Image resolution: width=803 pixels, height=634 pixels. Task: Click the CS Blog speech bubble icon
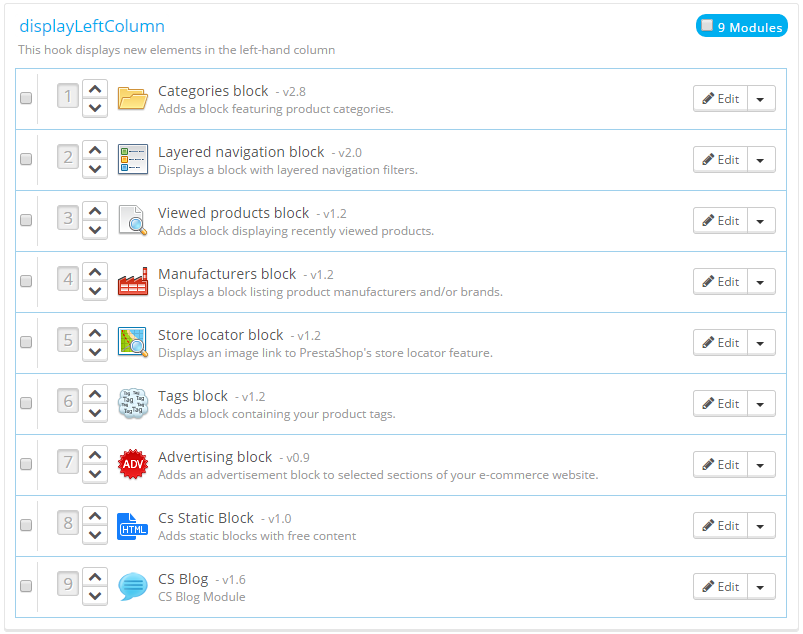click(x=132, y=586)
